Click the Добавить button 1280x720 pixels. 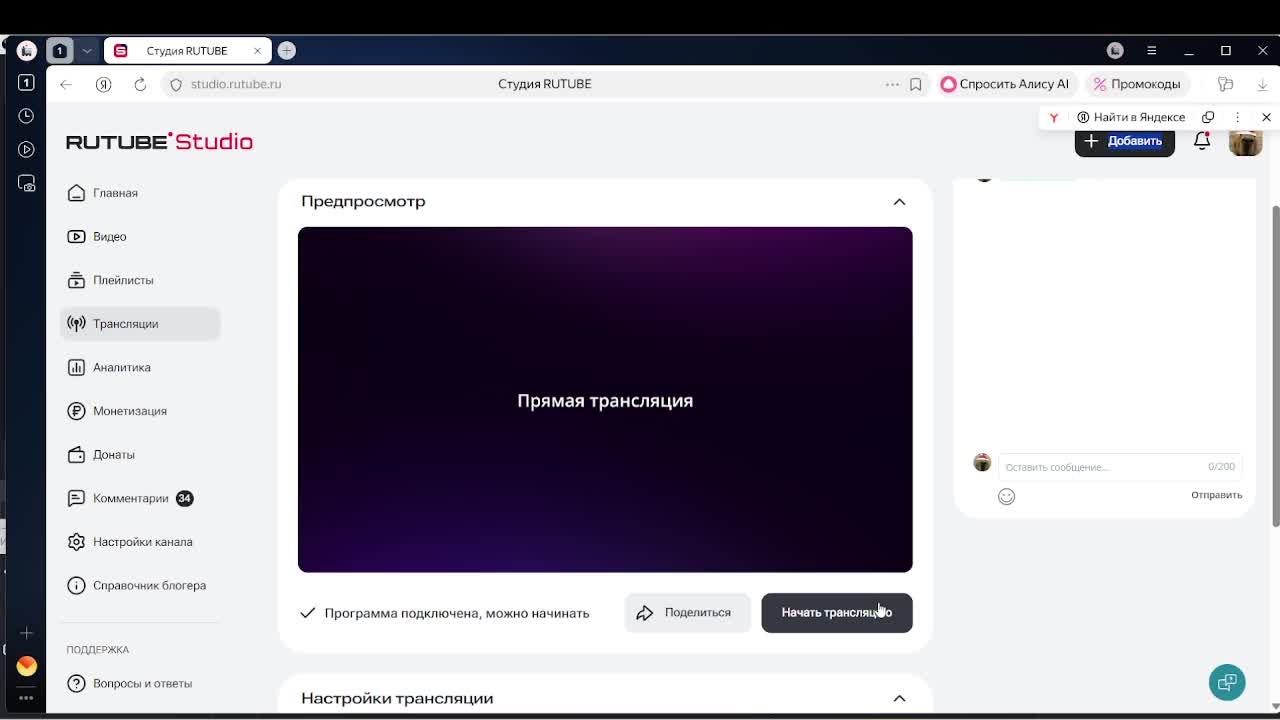(1124, 141)
